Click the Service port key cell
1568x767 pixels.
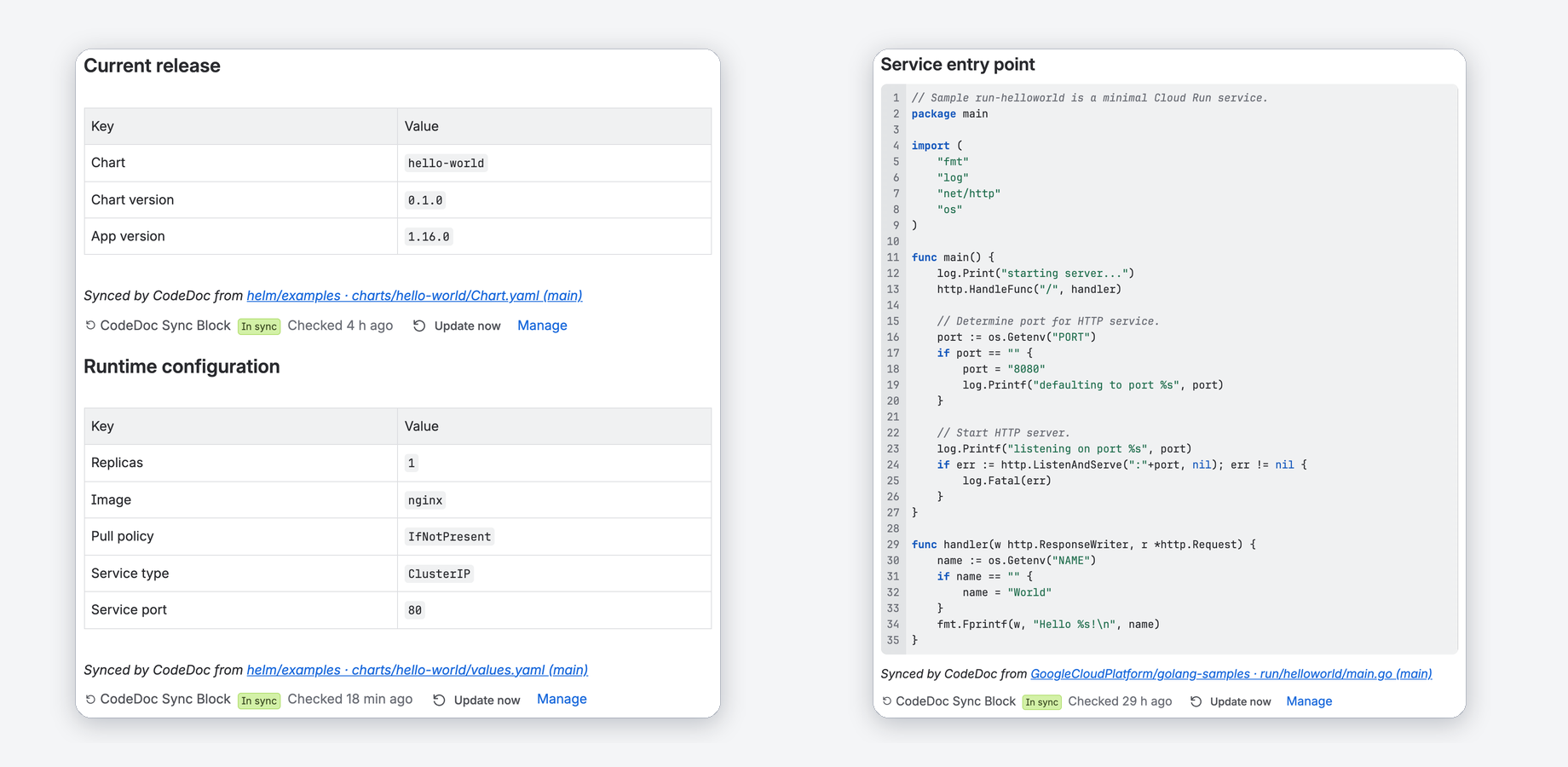point(241,609)
